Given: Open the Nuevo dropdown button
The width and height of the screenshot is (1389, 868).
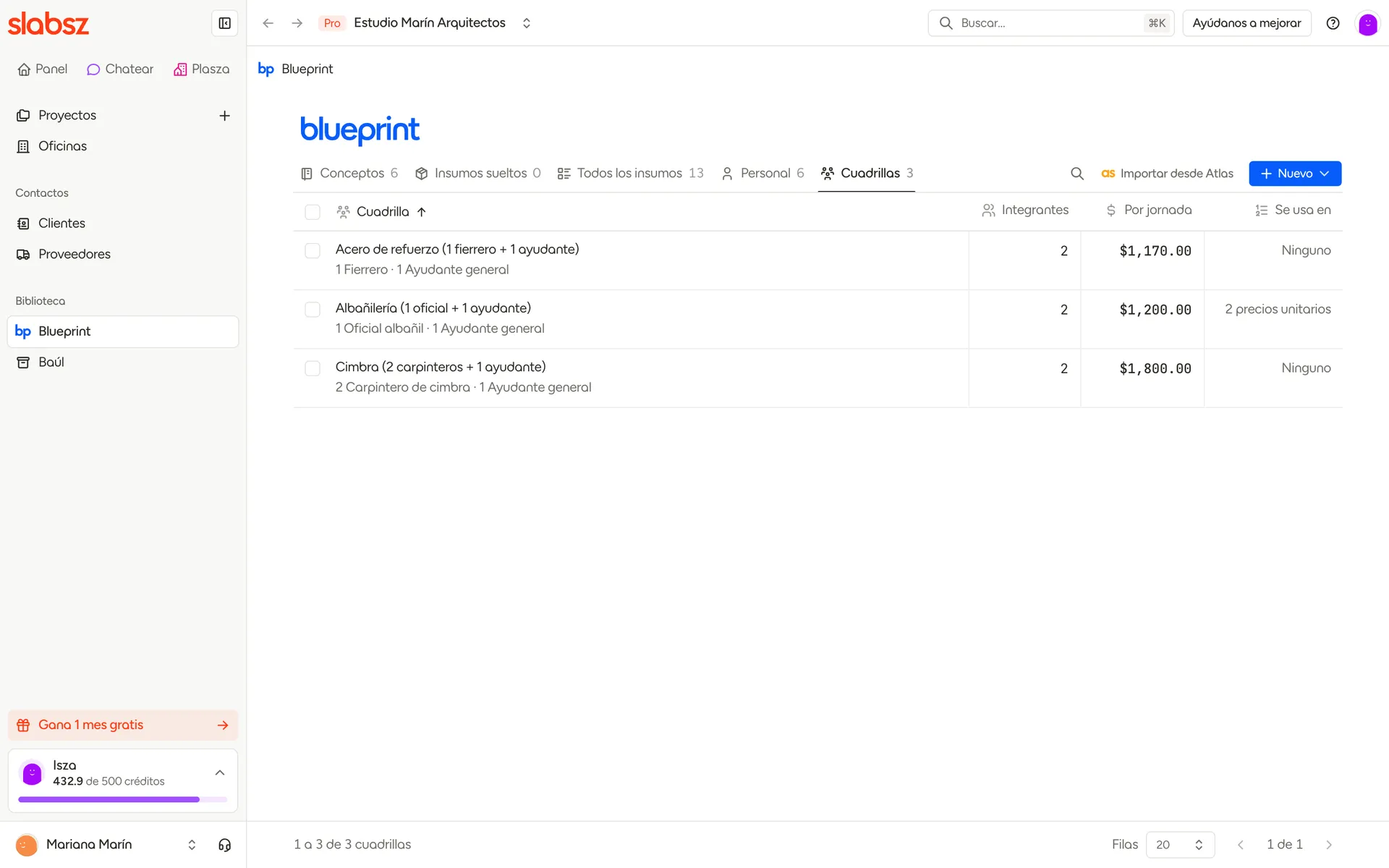Looking at the screenshot, I should (1295, 174).
